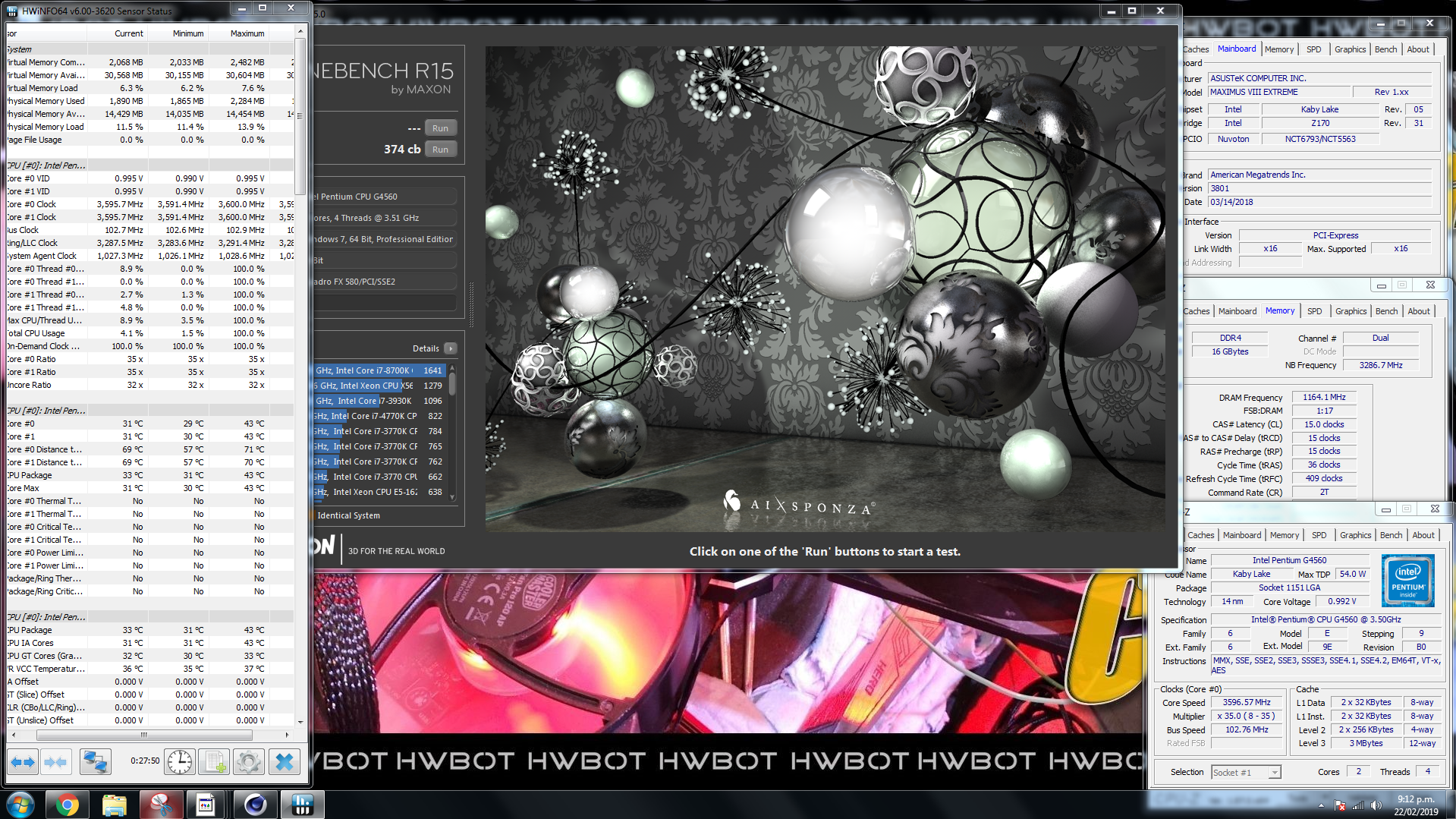Close HWiNFO sensors using the blue X icon
The image size is (1456, 819).
pos(285,761)
